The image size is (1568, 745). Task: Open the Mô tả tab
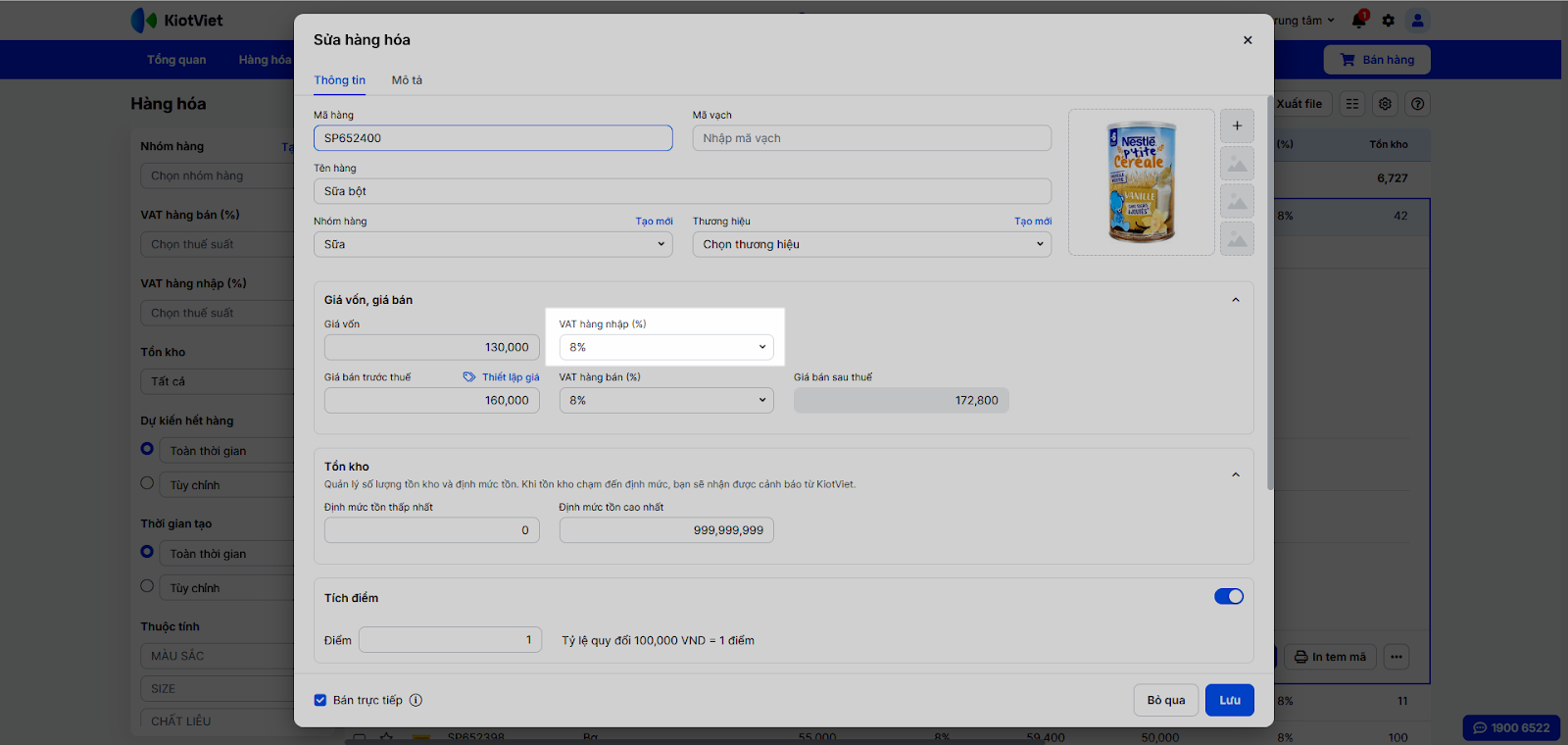pos(407,80)
